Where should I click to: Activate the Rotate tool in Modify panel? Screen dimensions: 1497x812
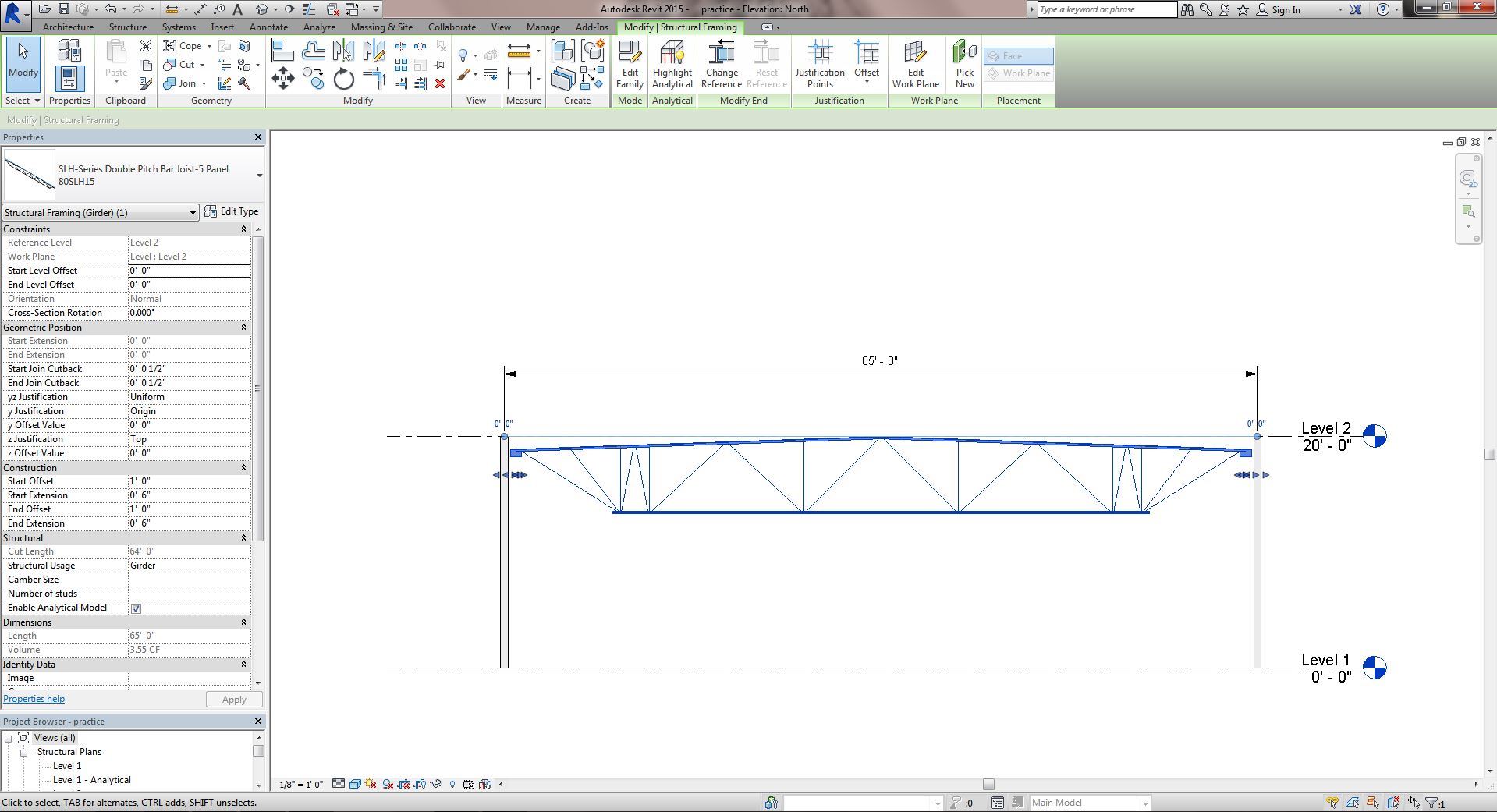[x=343, y=79]
